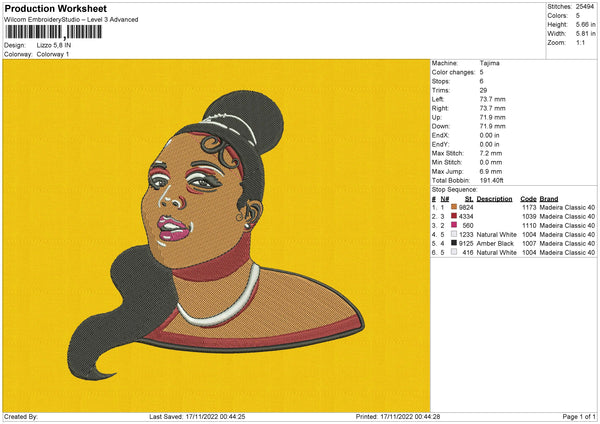Image resolution: width=600 pixels, height=424 pixels.
Task: Click the Right value 73.7 mm
Action: pos(492,108)
